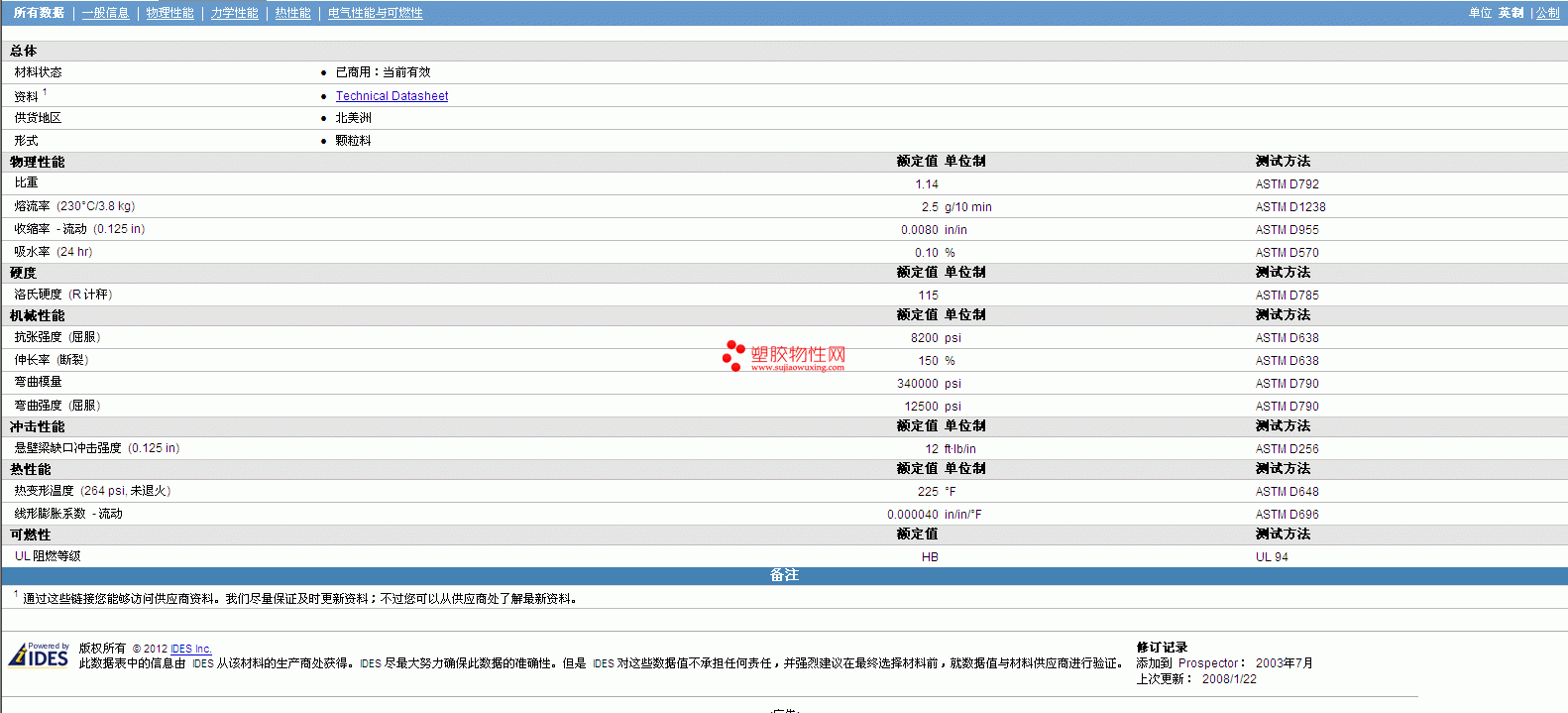This screenshot has height=713, width=1568.
Task: Switch units to 公制
Action: pyautogui.click(x=1547, y=13)
